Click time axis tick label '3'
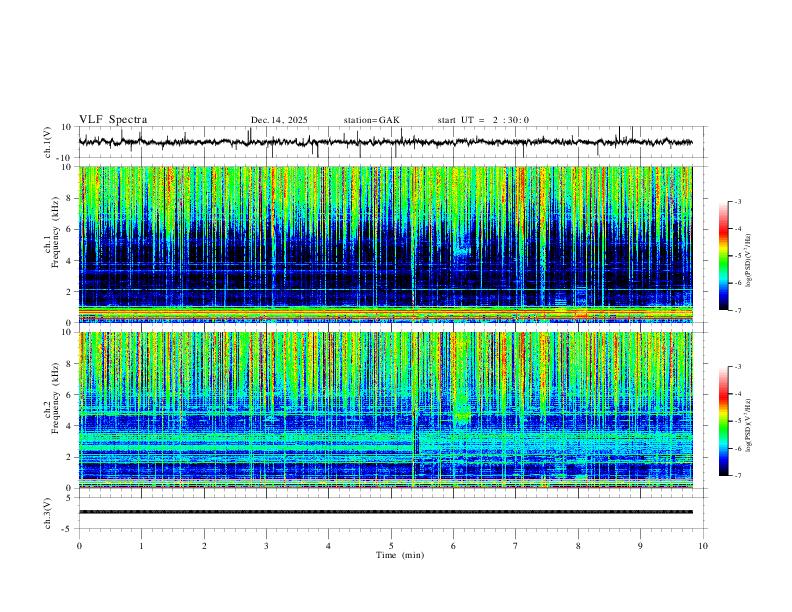792x612 pixels. [266, 546]
